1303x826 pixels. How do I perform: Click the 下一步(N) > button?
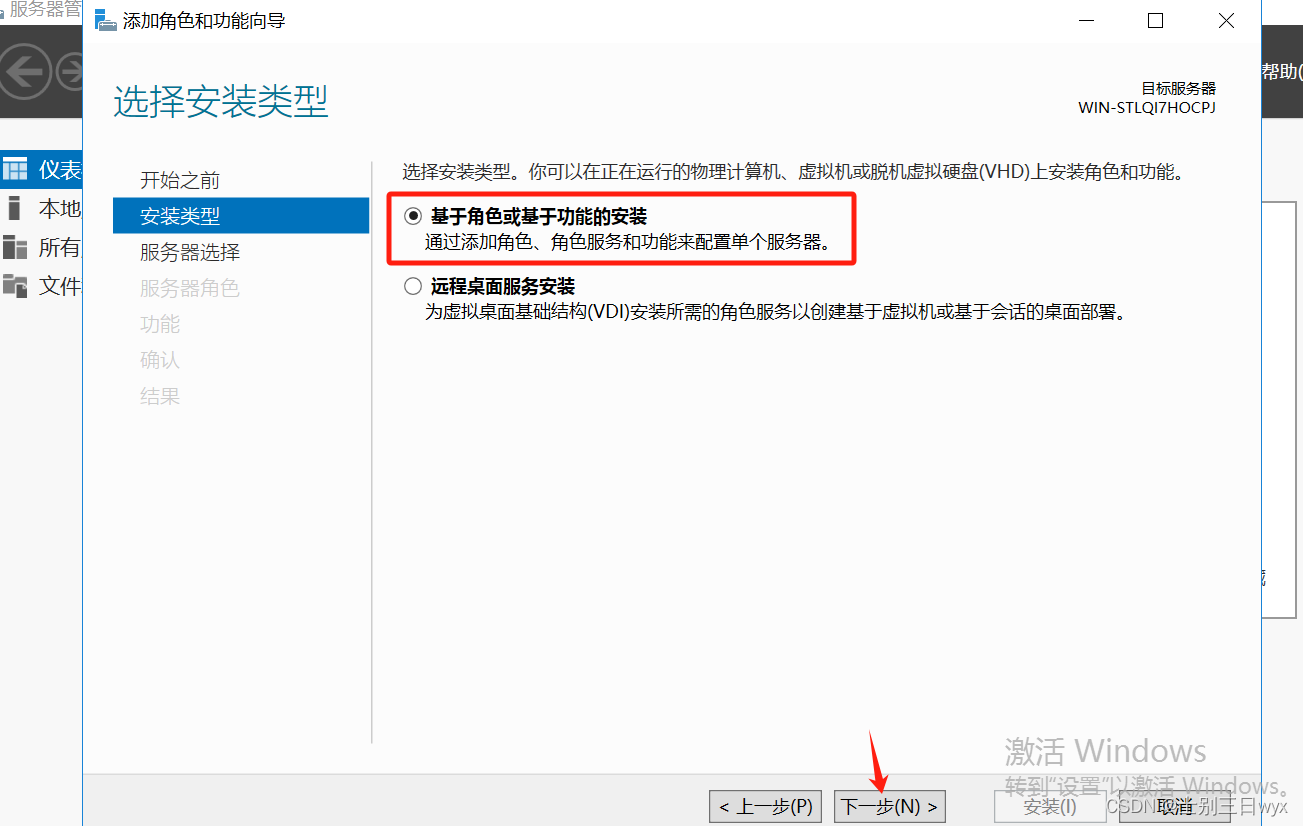pyautogui.click(x=889, y=806)
